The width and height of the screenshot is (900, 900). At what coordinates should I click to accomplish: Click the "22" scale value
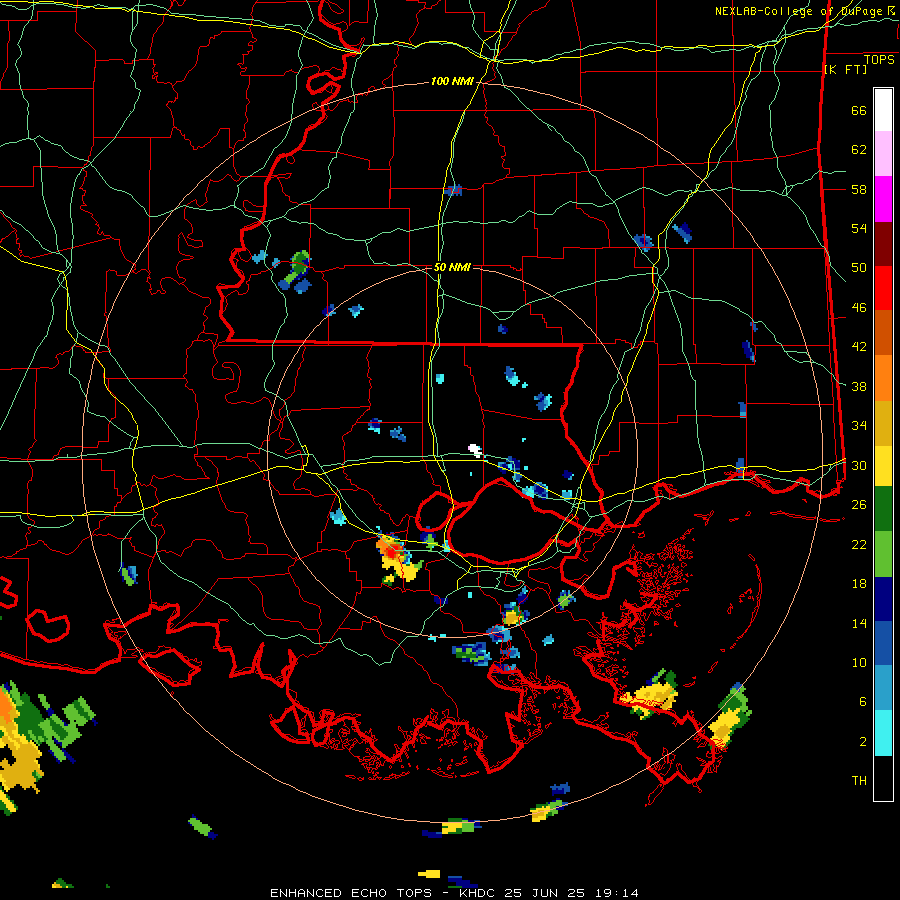point(859,544)
